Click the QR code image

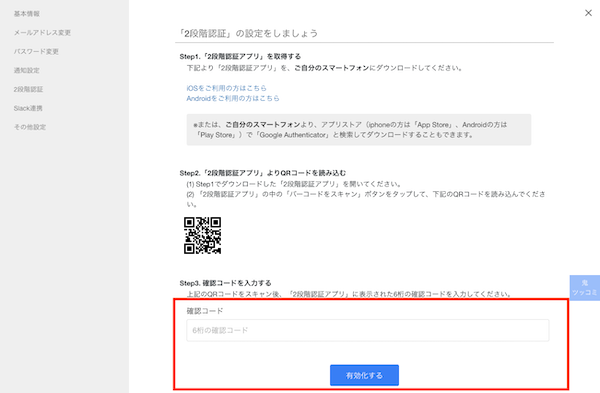pos(202,235)
